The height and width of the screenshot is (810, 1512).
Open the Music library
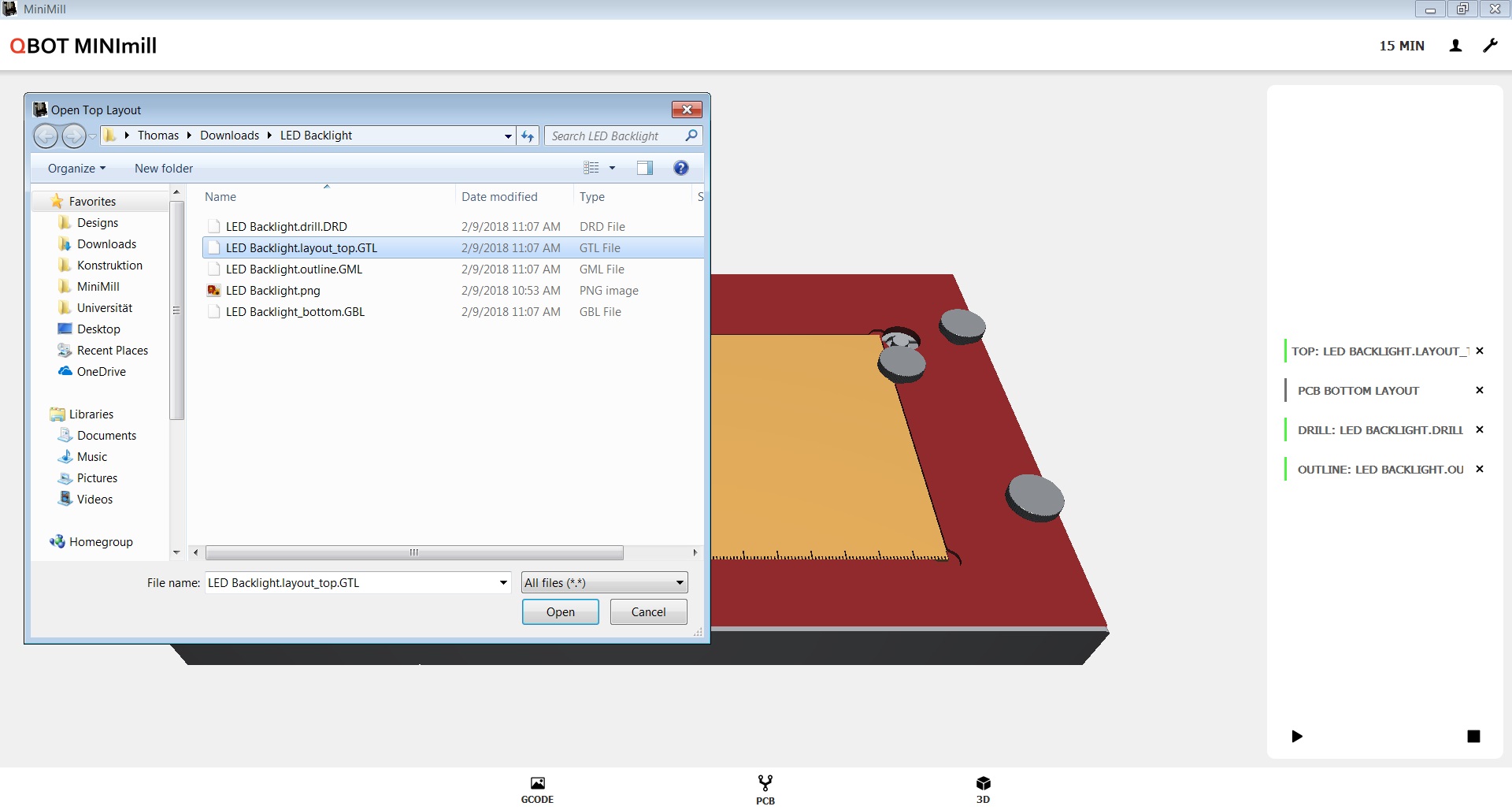click(x=92, y=457)
